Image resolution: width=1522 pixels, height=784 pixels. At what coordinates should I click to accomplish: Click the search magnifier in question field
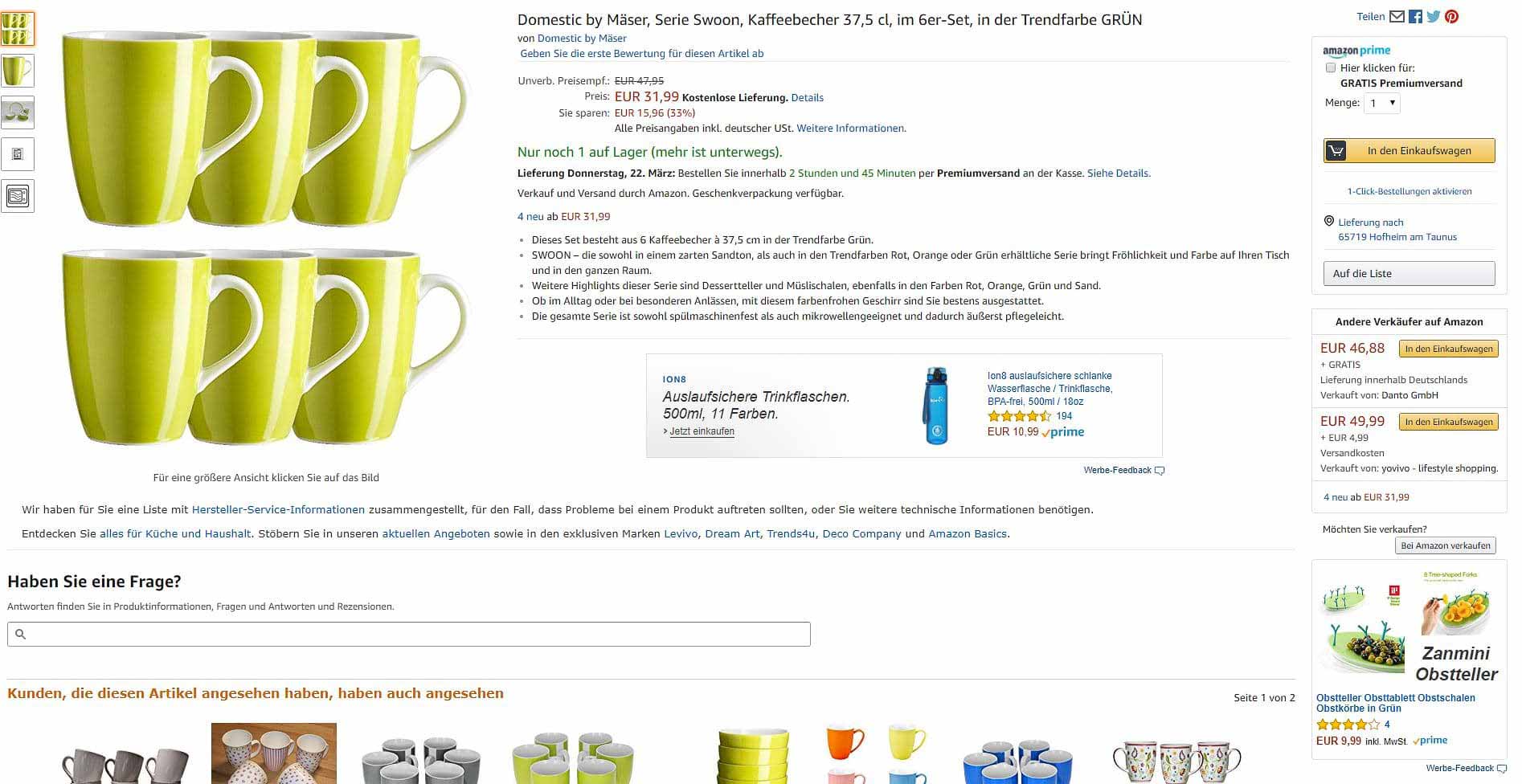pyautogui.click(x=21, y=635)
